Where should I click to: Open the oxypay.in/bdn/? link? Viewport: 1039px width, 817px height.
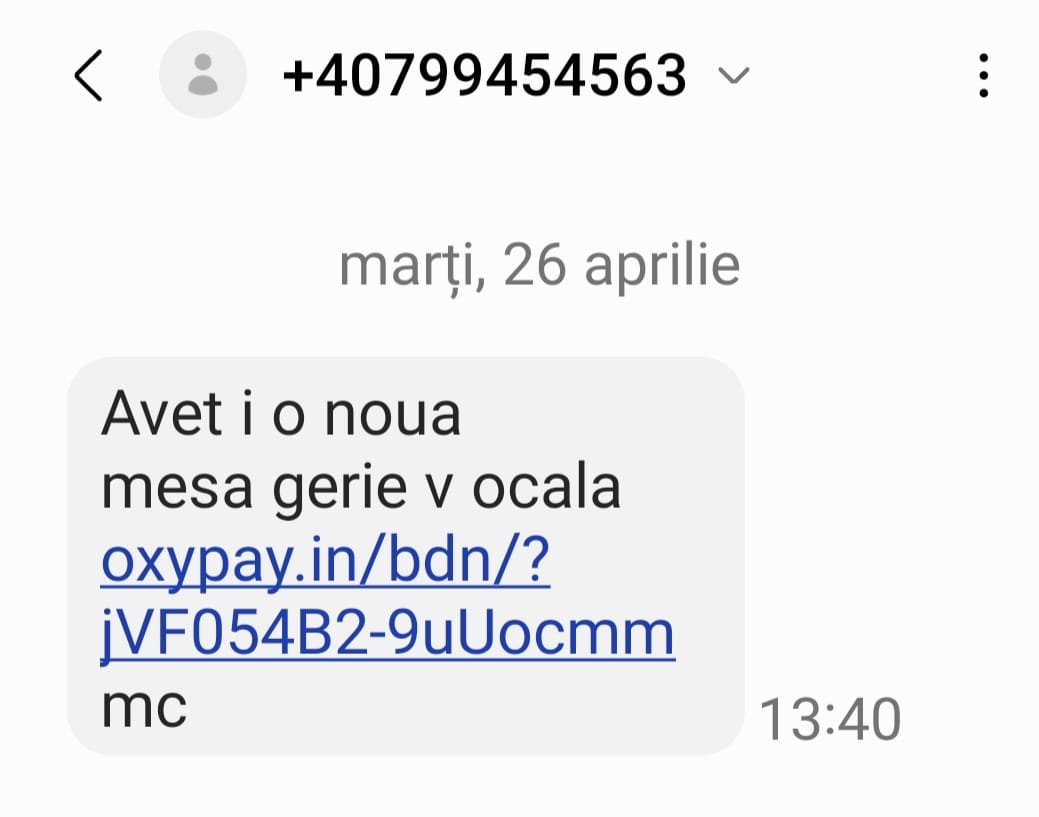pos(326,564)
